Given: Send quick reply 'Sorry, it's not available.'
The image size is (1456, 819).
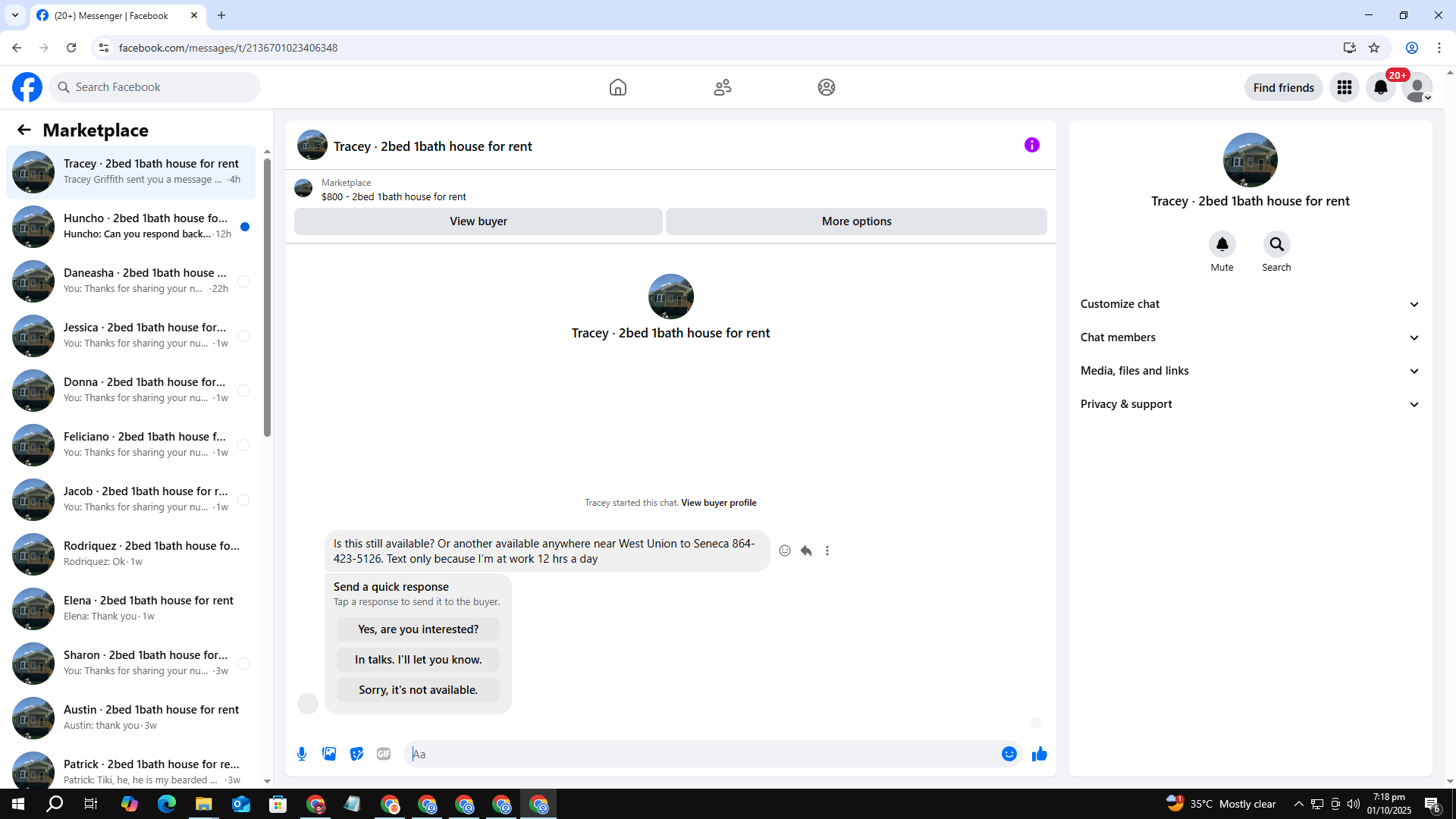Looking at the screenshot, I should (x=418, y=690).
